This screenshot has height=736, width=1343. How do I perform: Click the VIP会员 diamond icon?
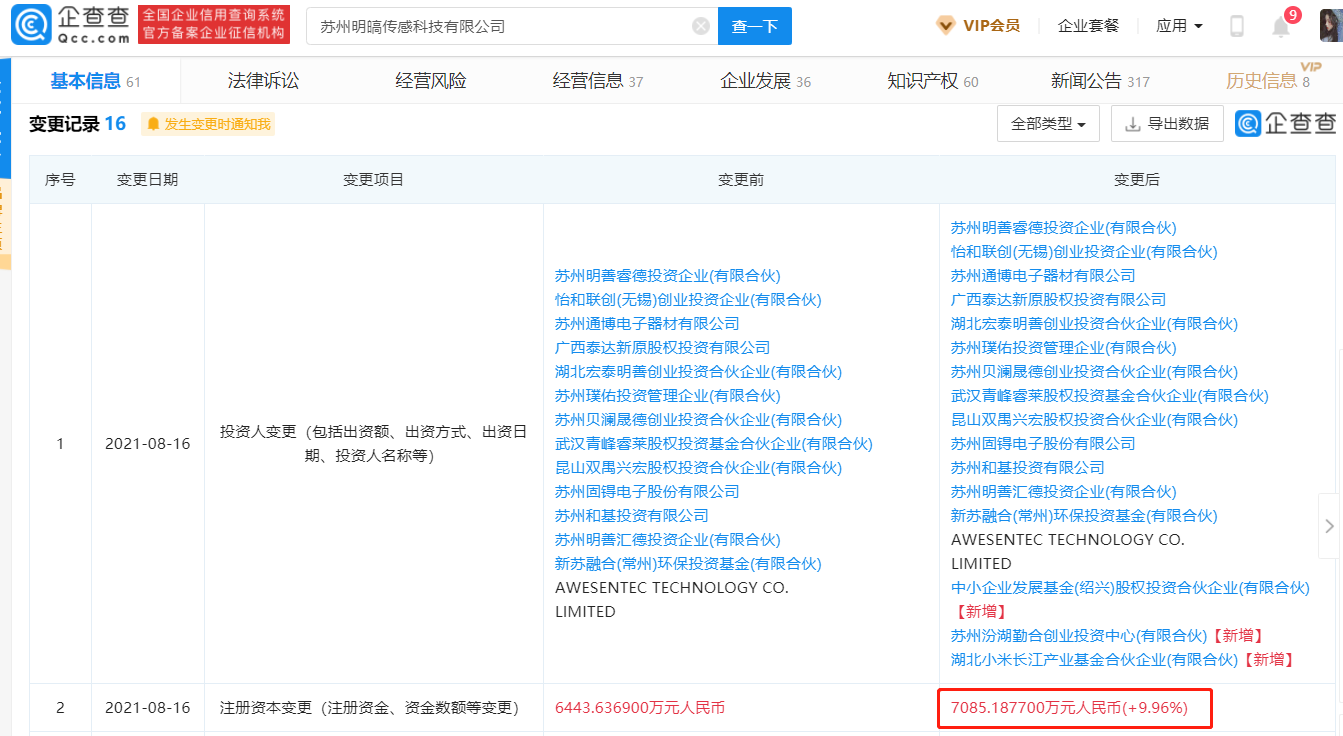click(945, 26)
